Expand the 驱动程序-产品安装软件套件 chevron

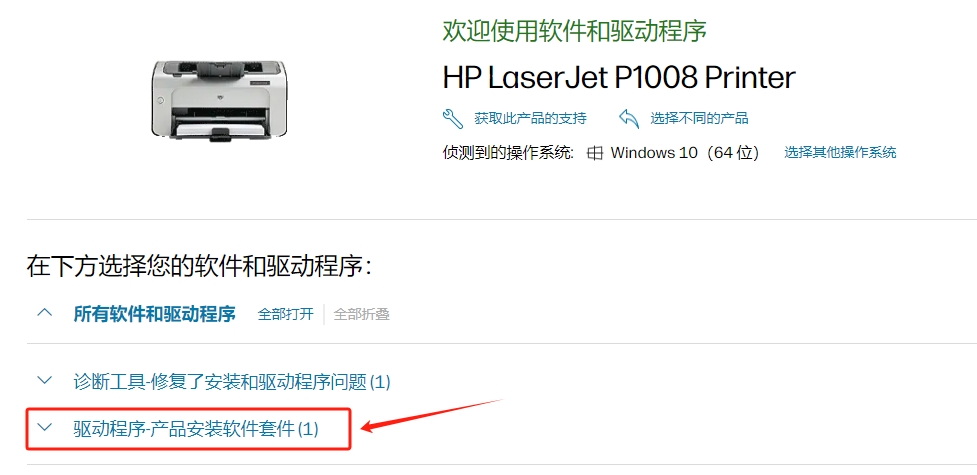coord(45,427)
